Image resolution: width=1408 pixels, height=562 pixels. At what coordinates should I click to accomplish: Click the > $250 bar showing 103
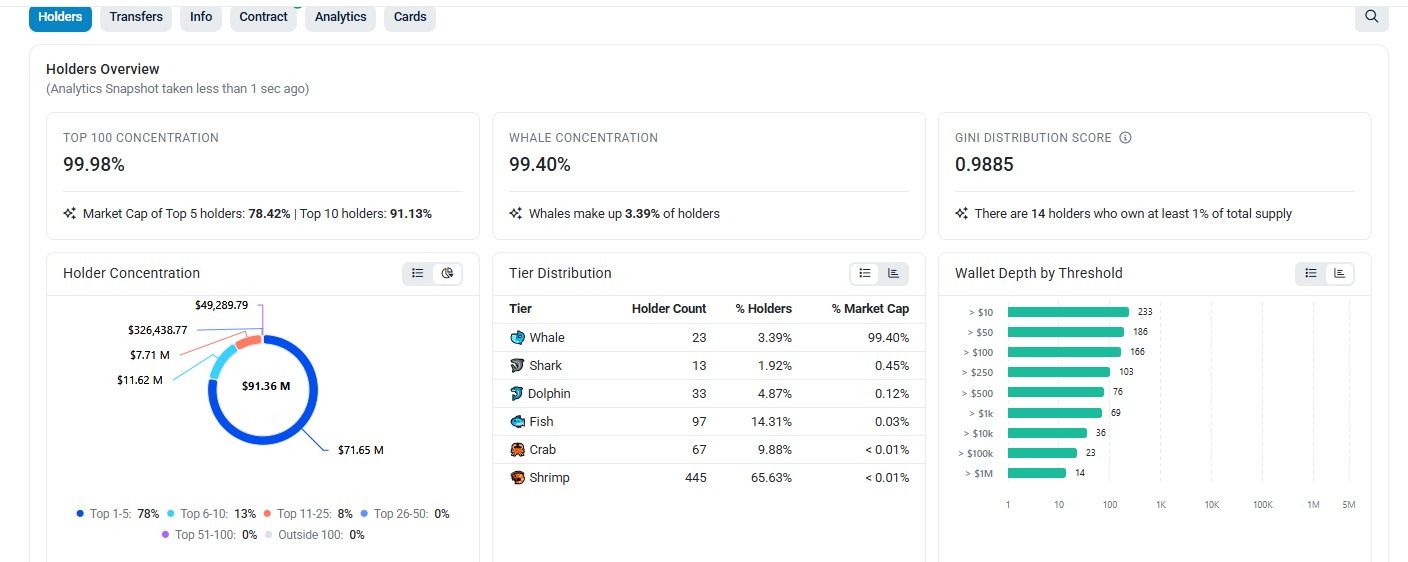point(1059,372)
